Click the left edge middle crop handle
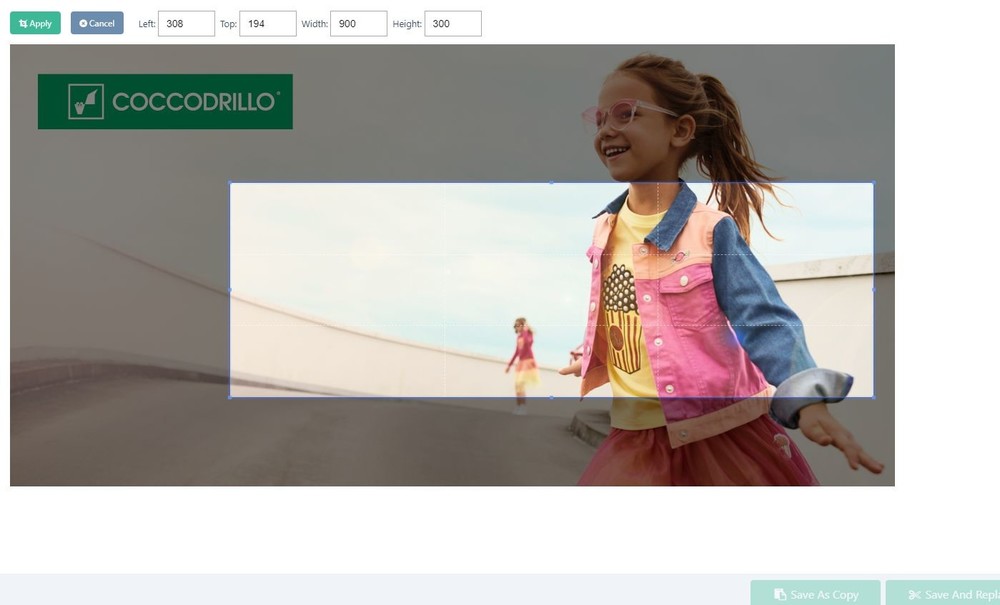The width and height of the screenshot is (1000, 605). (230, 290)
